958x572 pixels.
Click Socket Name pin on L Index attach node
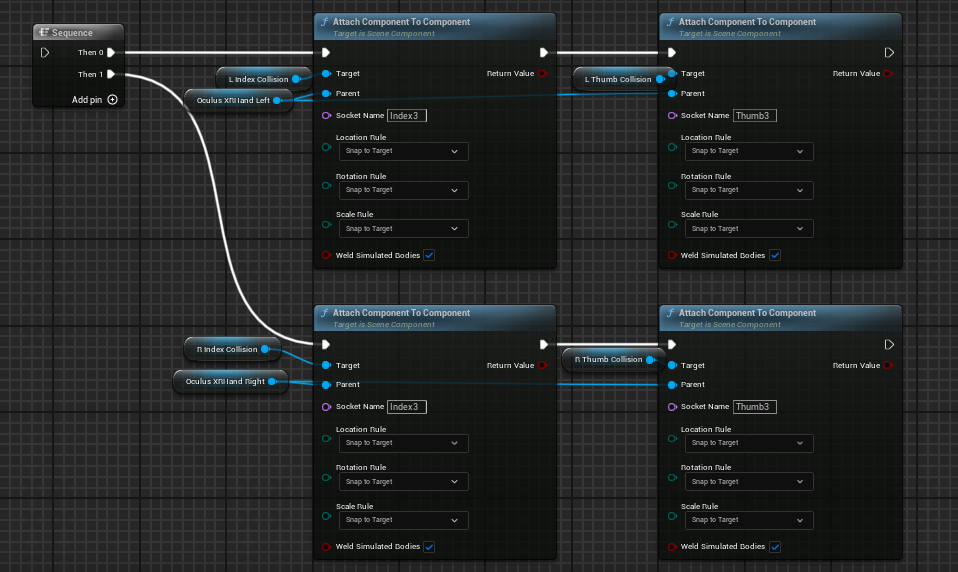coord(326,115)
